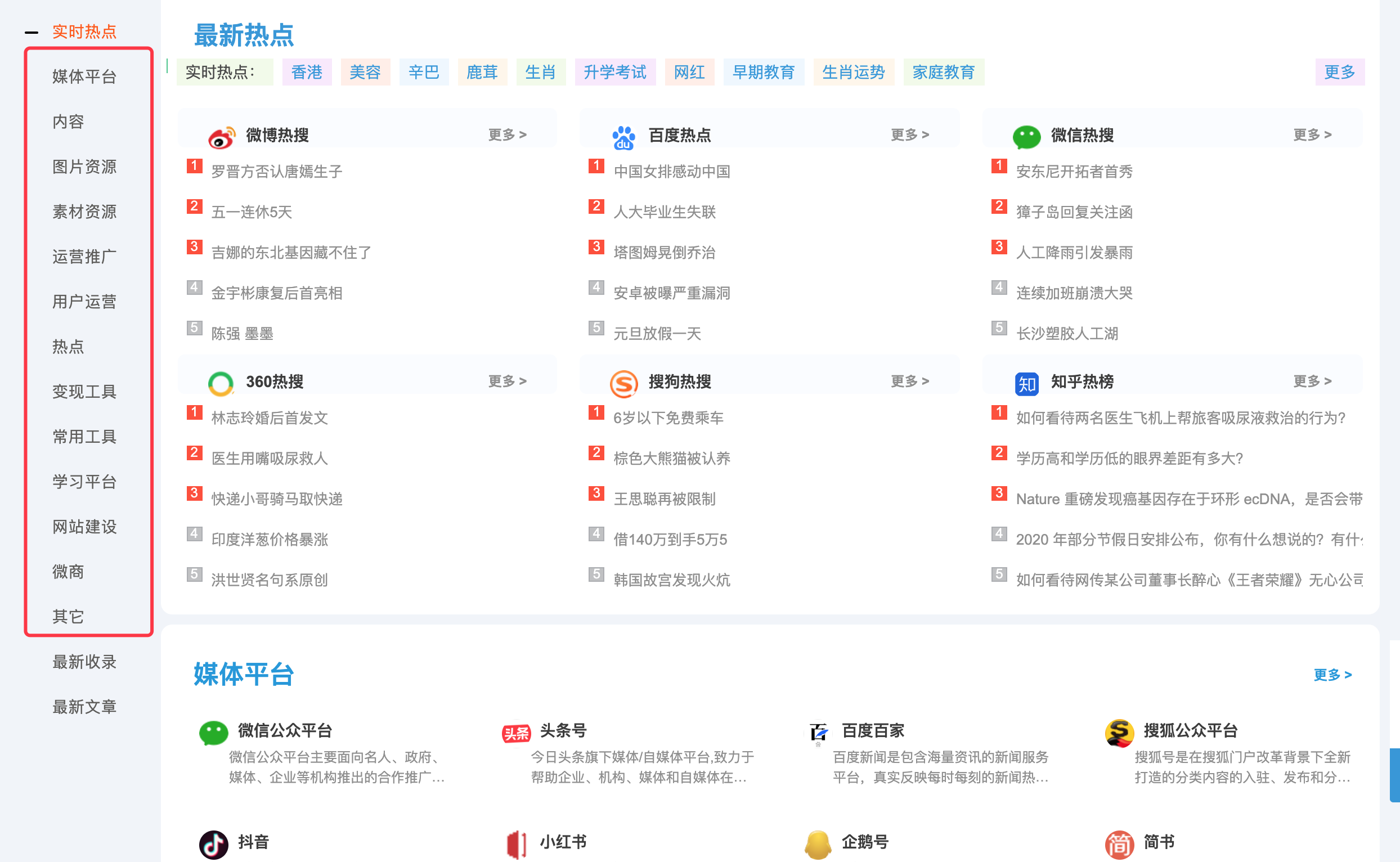Screen dimensions: 1400x862
Task: Click the Baidu paw icon beside 百度热点
Action: coord(623,137)
